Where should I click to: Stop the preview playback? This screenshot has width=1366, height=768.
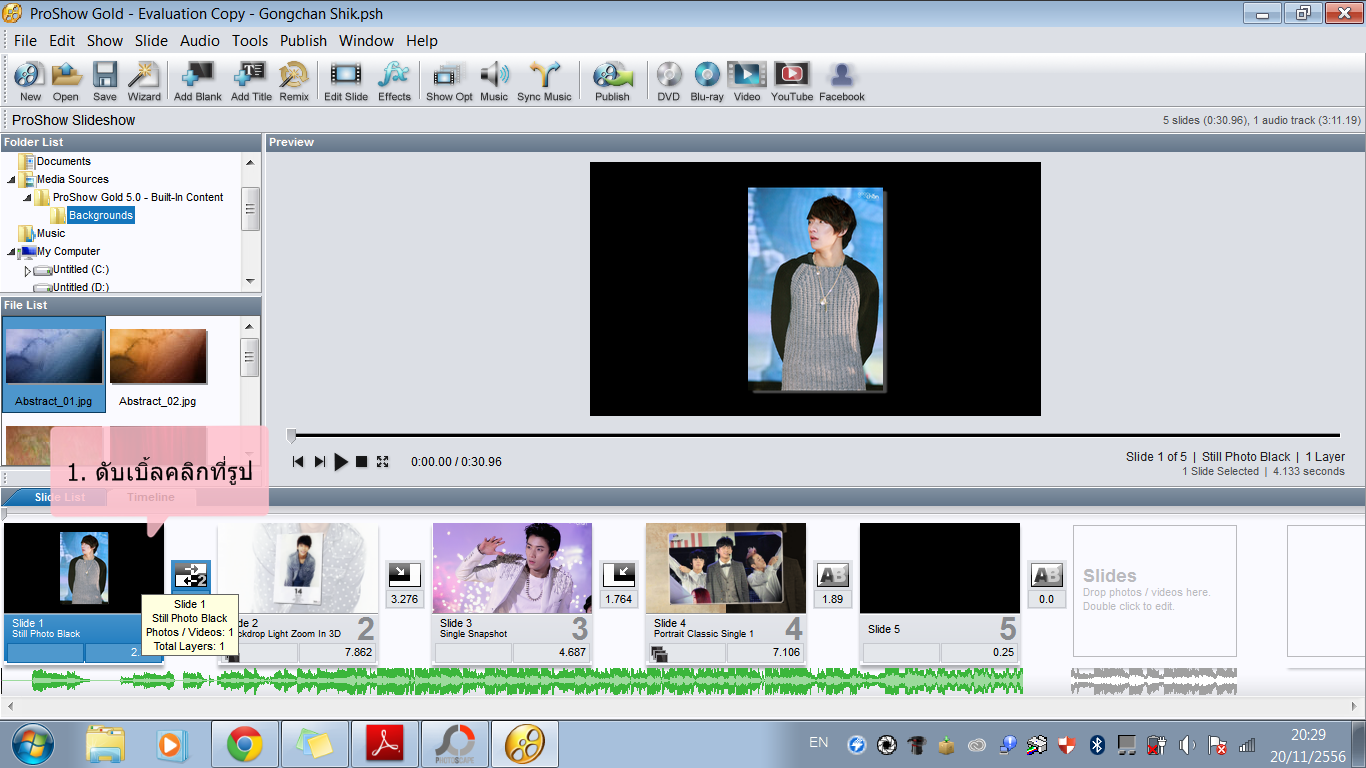(x=362, y=461)
